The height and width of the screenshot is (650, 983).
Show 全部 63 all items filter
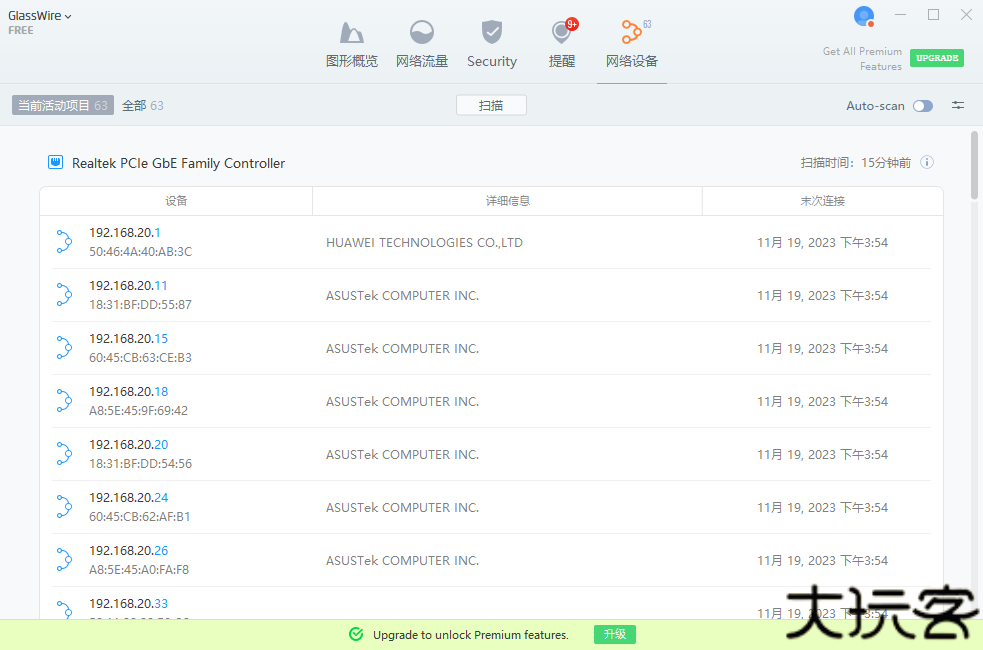(x=143, y=105)
